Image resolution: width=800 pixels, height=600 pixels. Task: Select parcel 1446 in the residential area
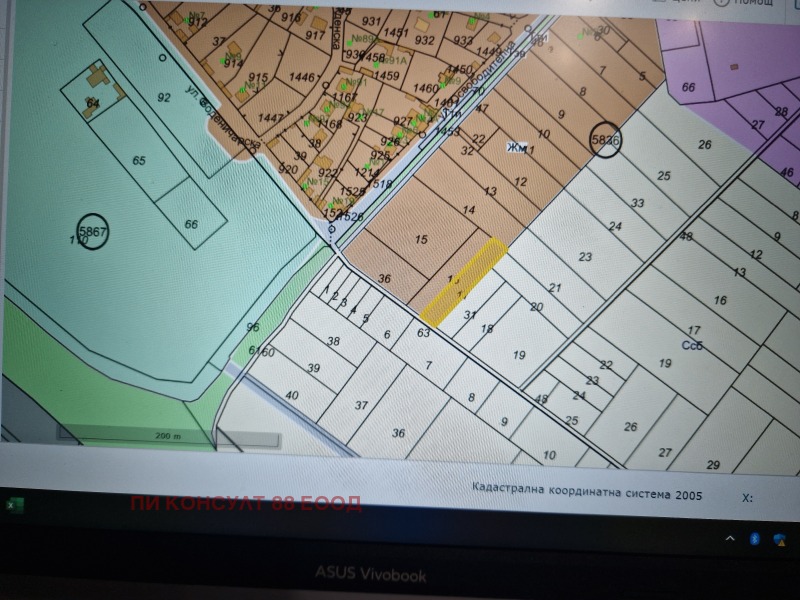coord(301,78)
